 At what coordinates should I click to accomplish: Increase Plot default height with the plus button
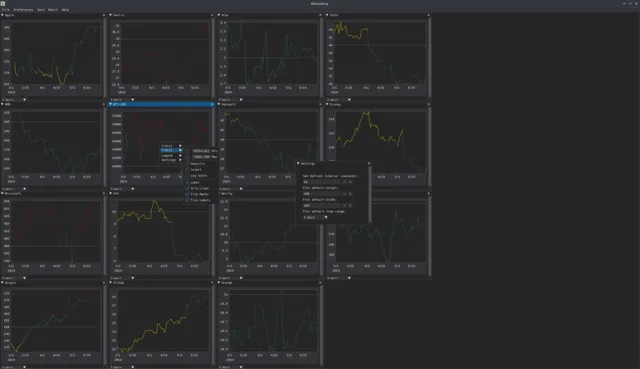[x=350, y=194]
